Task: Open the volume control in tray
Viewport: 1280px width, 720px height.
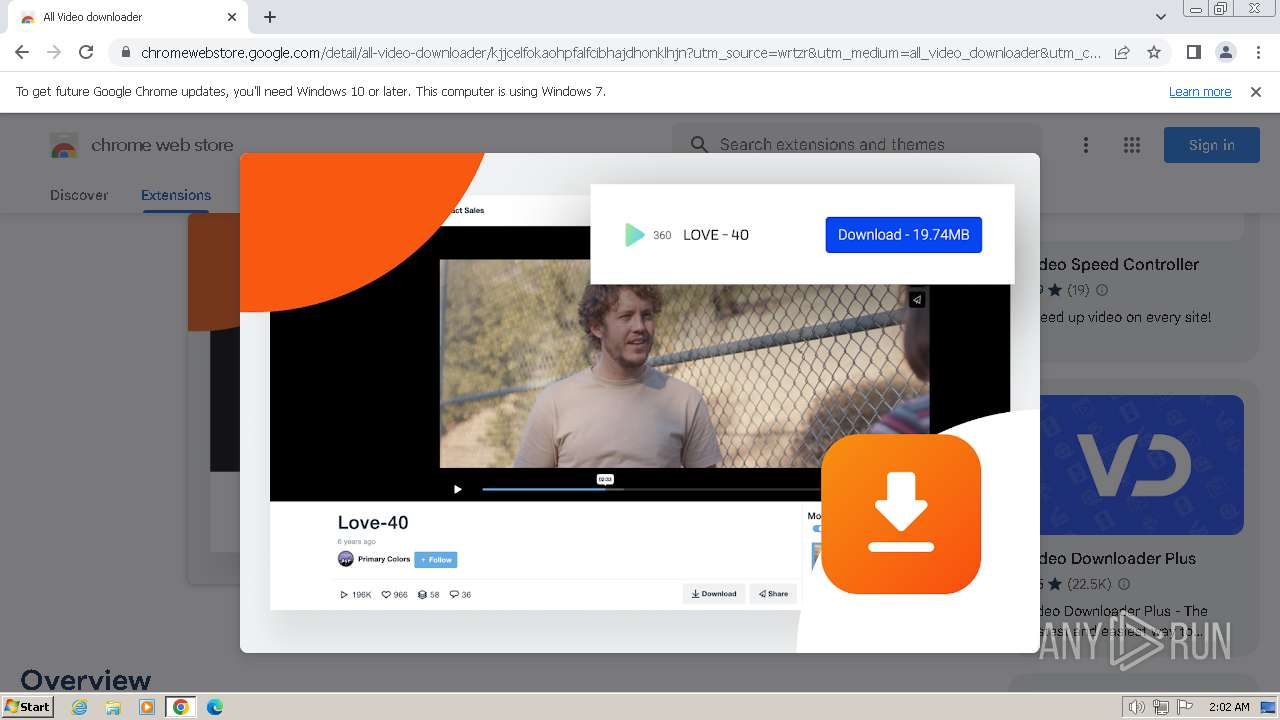Action: point(1136,707)
